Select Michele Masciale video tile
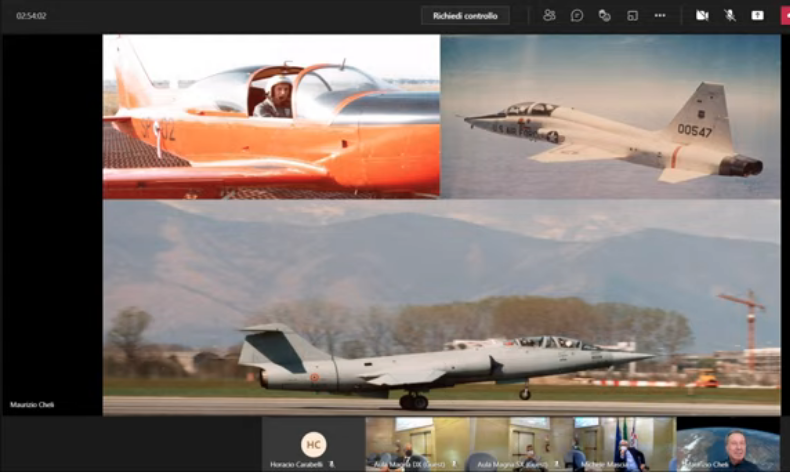Image resolution: width=790 pixels, height=473 pixels. (x=622, y=444)
